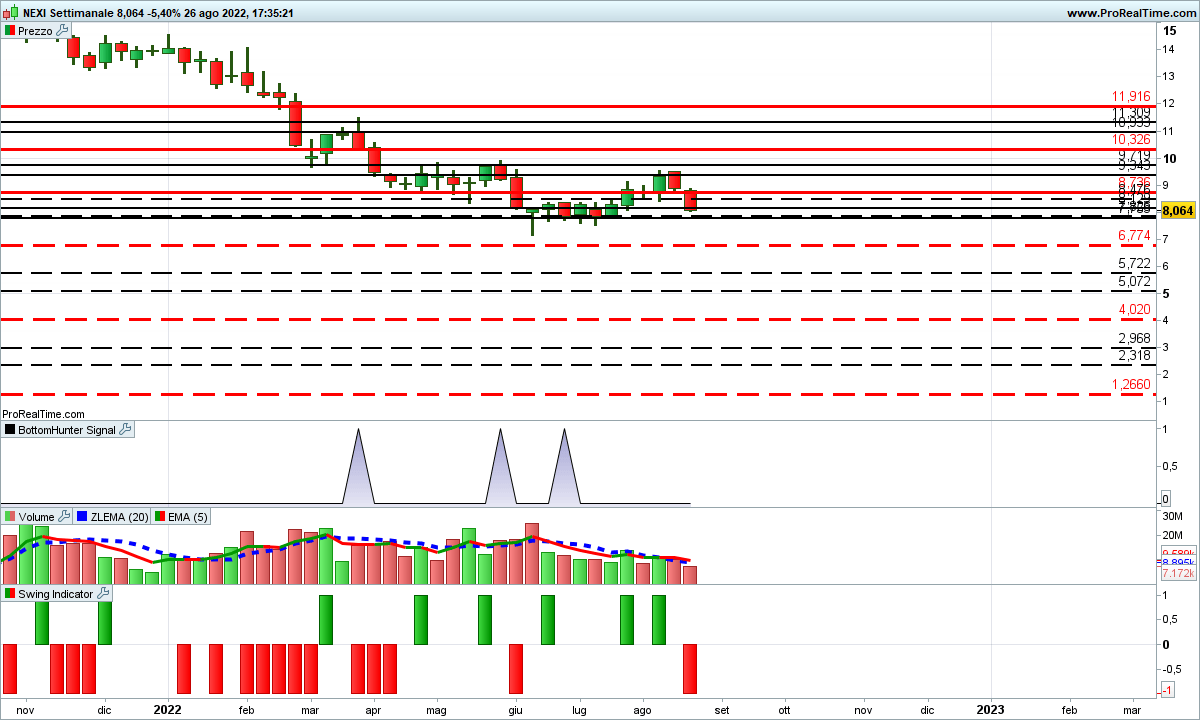The height and width of the screenshot is (720, 1200).
Task: Click the 2023 label on time axis
Action: [990, 709]
